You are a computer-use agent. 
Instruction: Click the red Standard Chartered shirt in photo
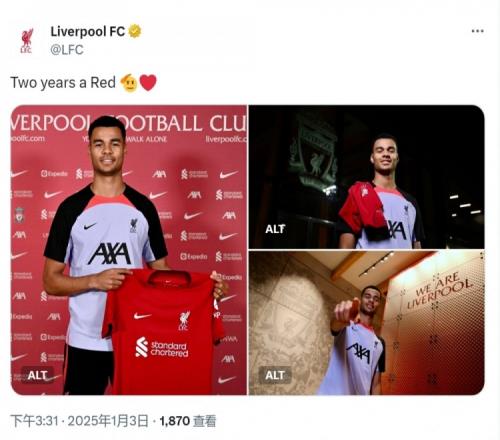coord(163,332)
